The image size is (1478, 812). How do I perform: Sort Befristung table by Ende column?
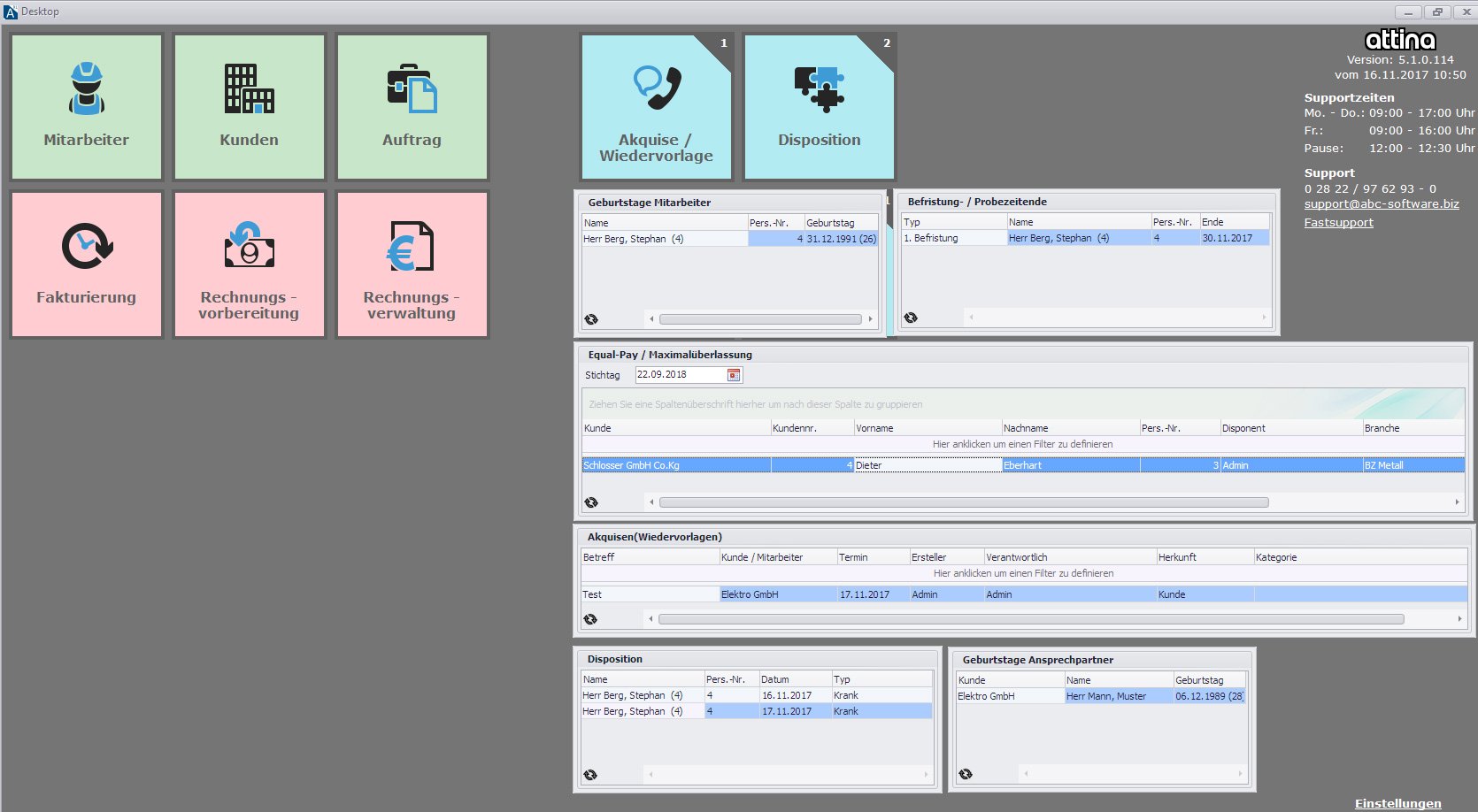[1235, 222]
